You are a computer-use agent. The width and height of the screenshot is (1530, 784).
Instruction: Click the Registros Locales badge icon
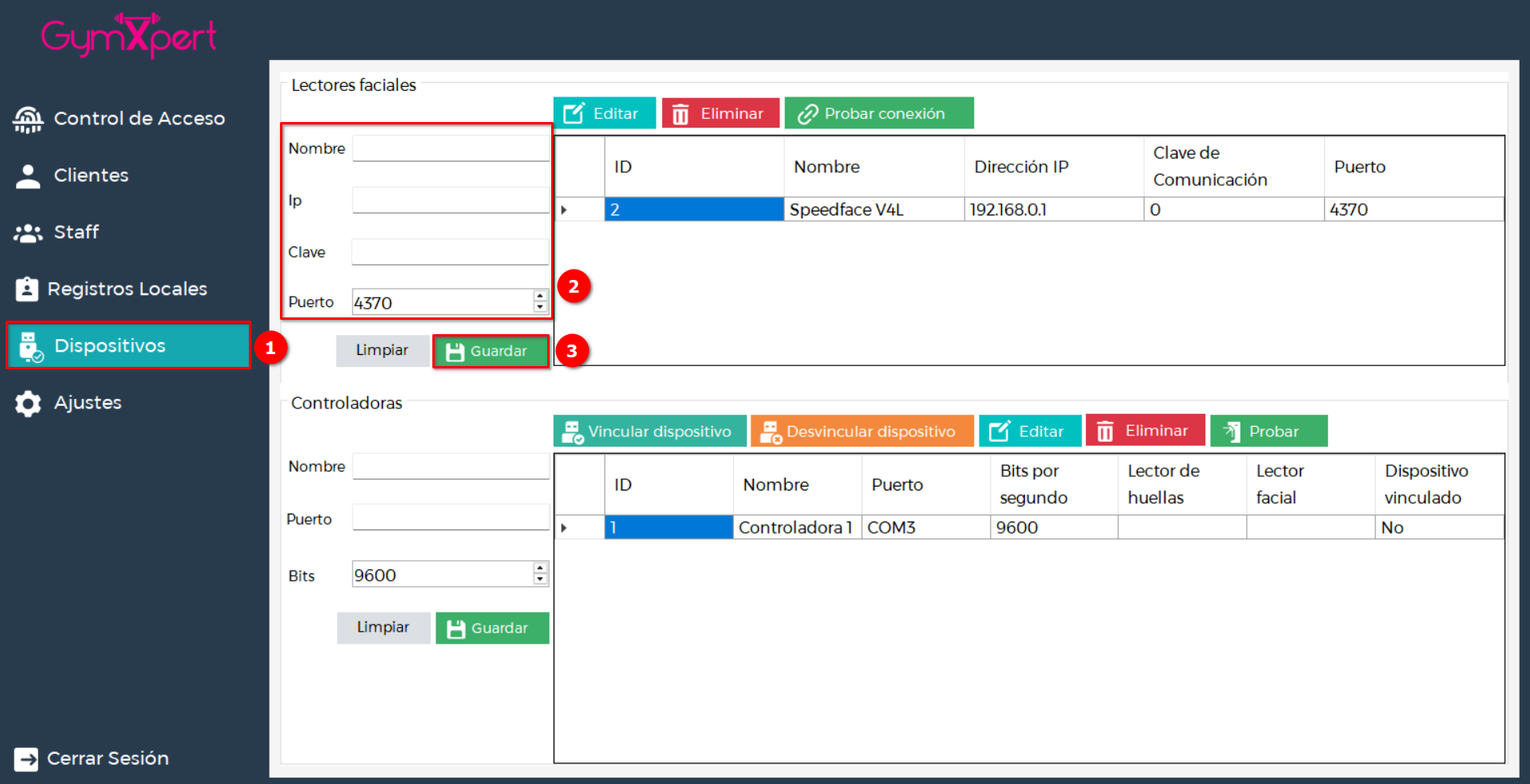pos(27,289)
